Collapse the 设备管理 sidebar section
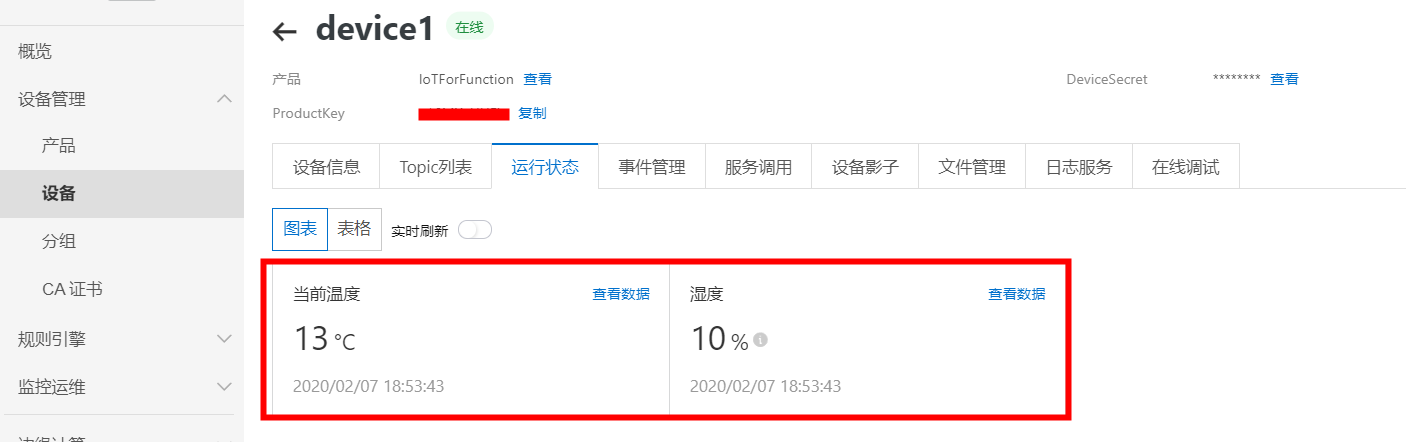 coord(225,99)
